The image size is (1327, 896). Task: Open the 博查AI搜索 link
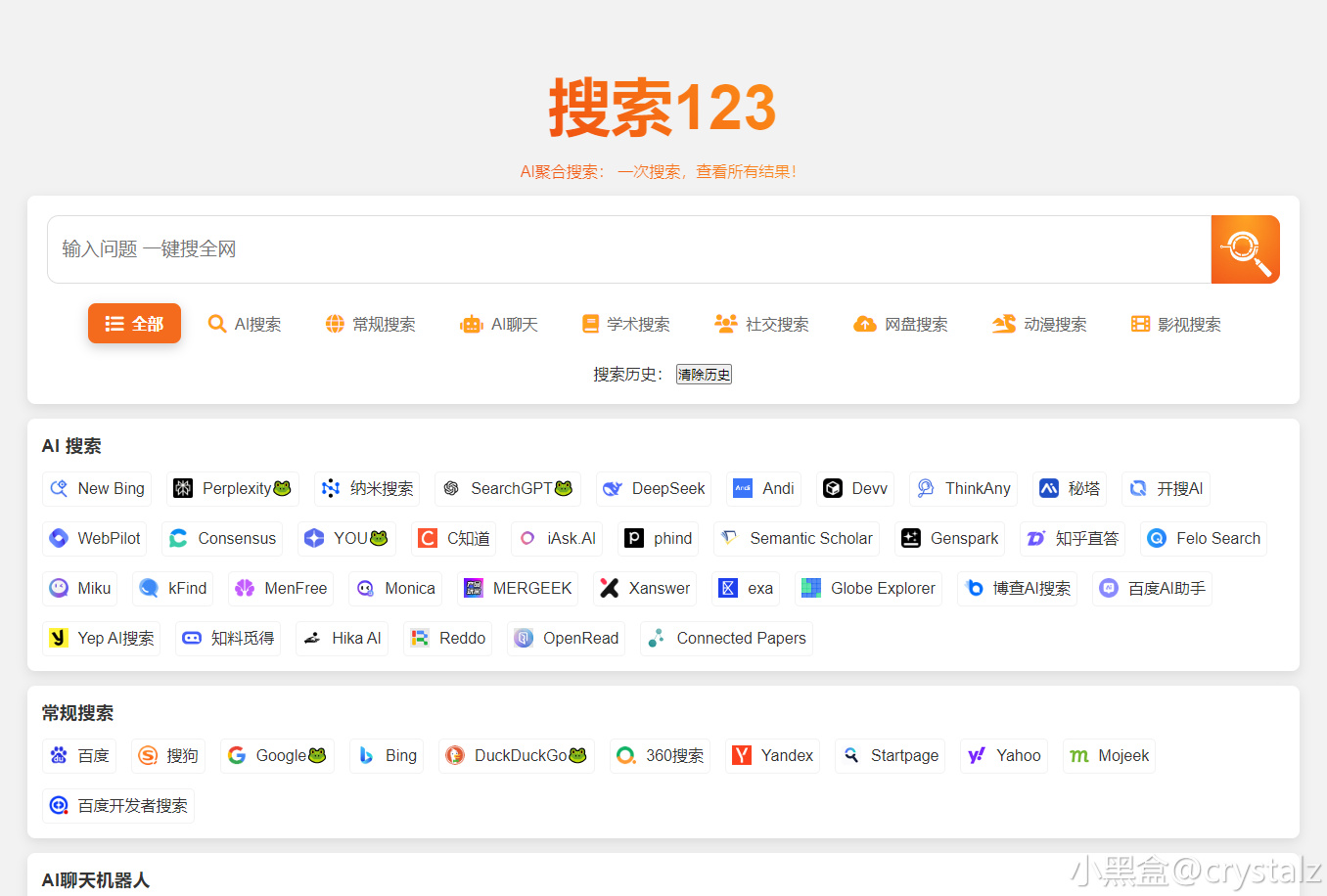(x=1017, y=588)
